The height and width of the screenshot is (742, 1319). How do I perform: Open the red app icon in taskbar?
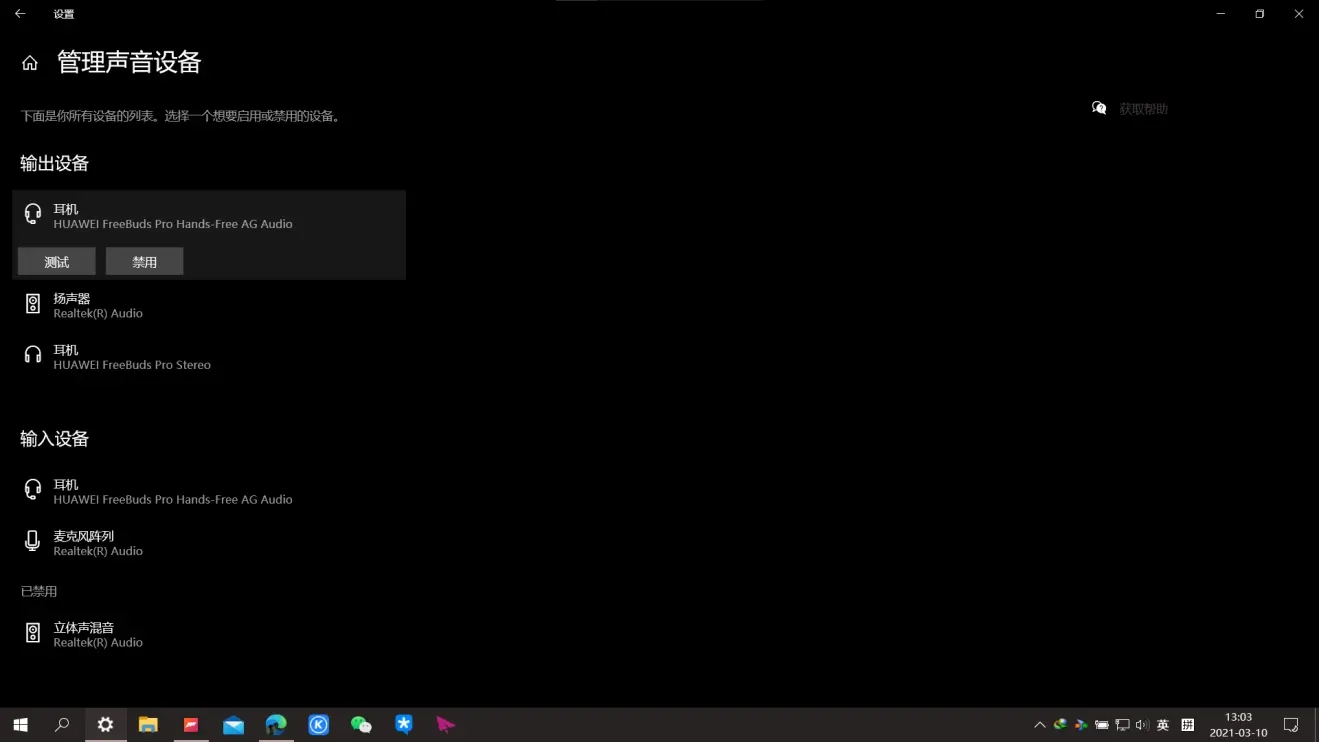(x=191, y=725)
